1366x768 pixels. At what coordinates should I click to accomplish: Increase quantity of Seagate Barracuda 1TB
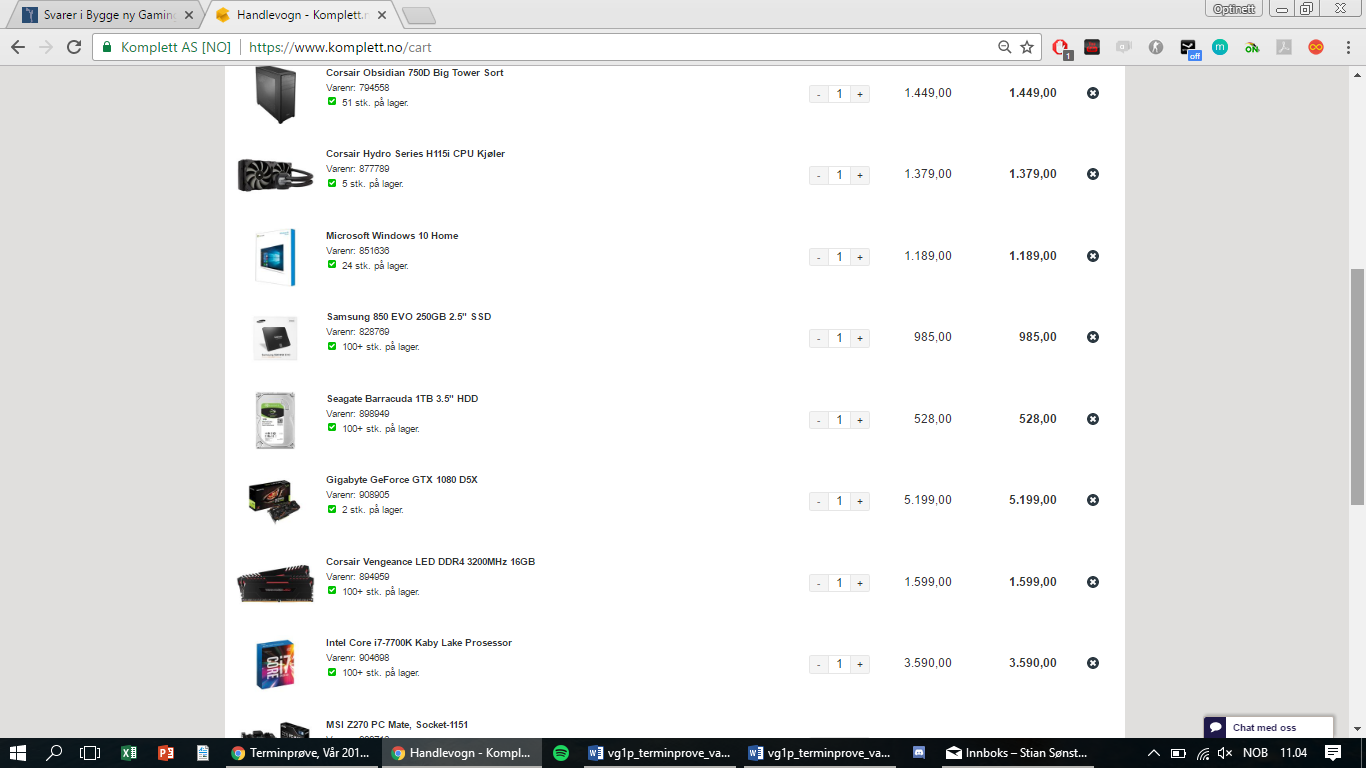(860, 420)
